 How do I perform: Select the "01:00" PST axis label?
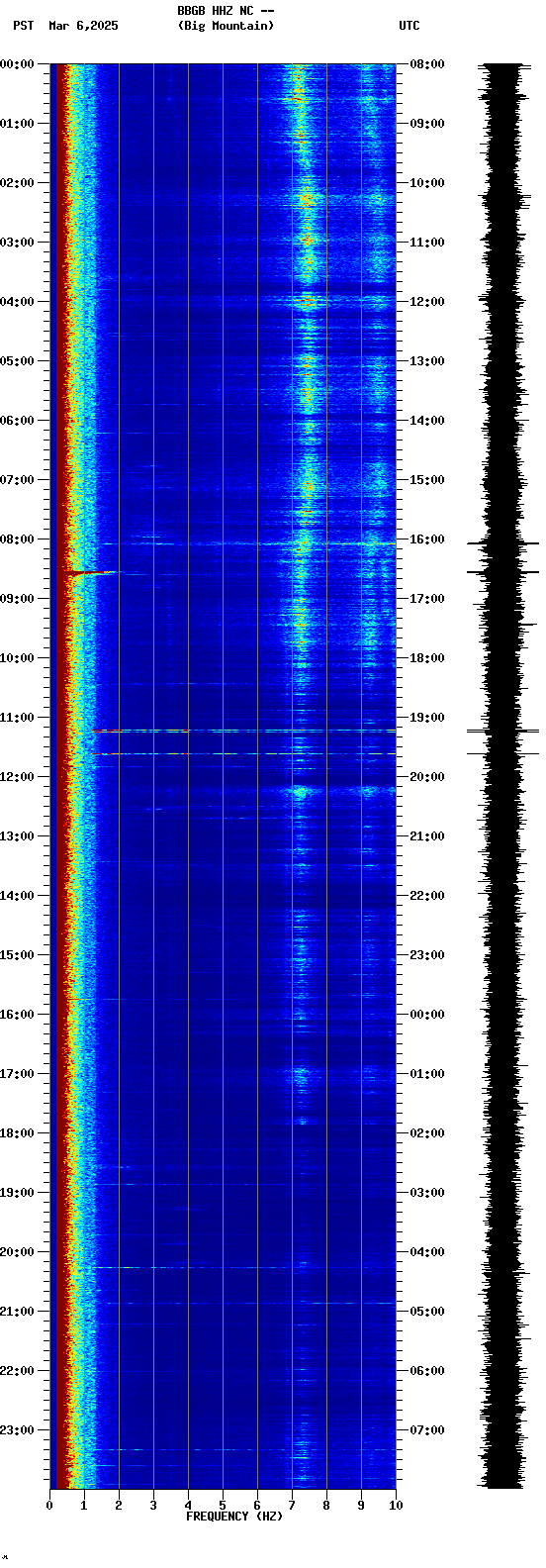click(x=17, y=124)
